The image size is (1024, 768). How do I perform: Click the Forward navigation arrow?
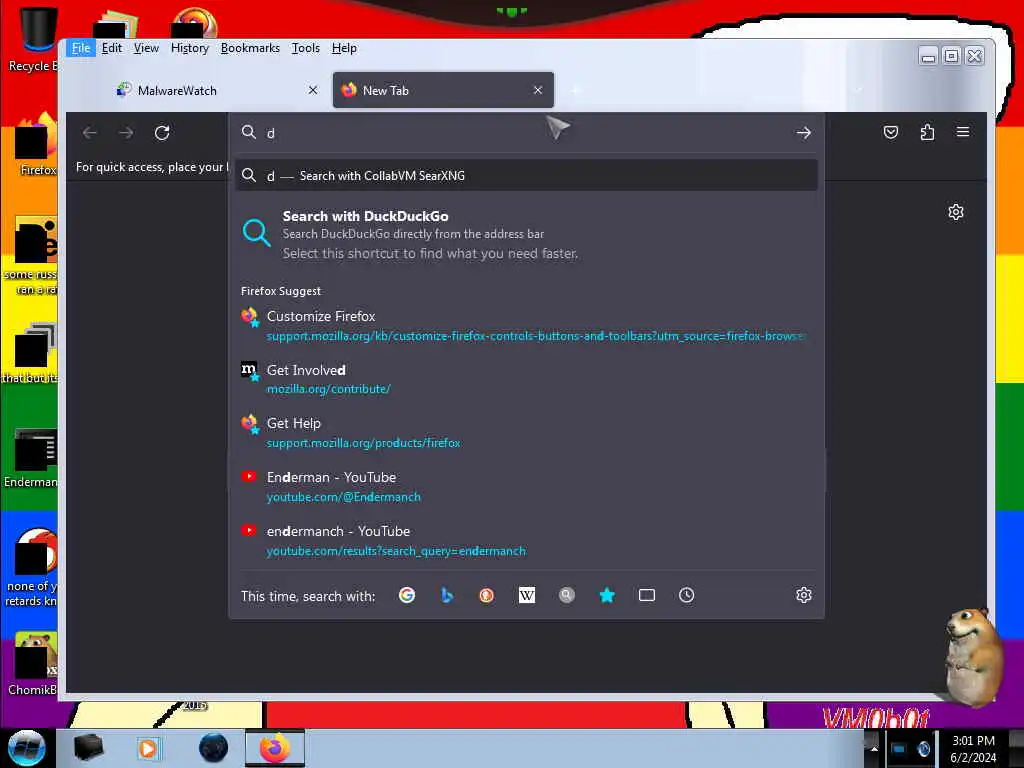[x=126, y=133]
